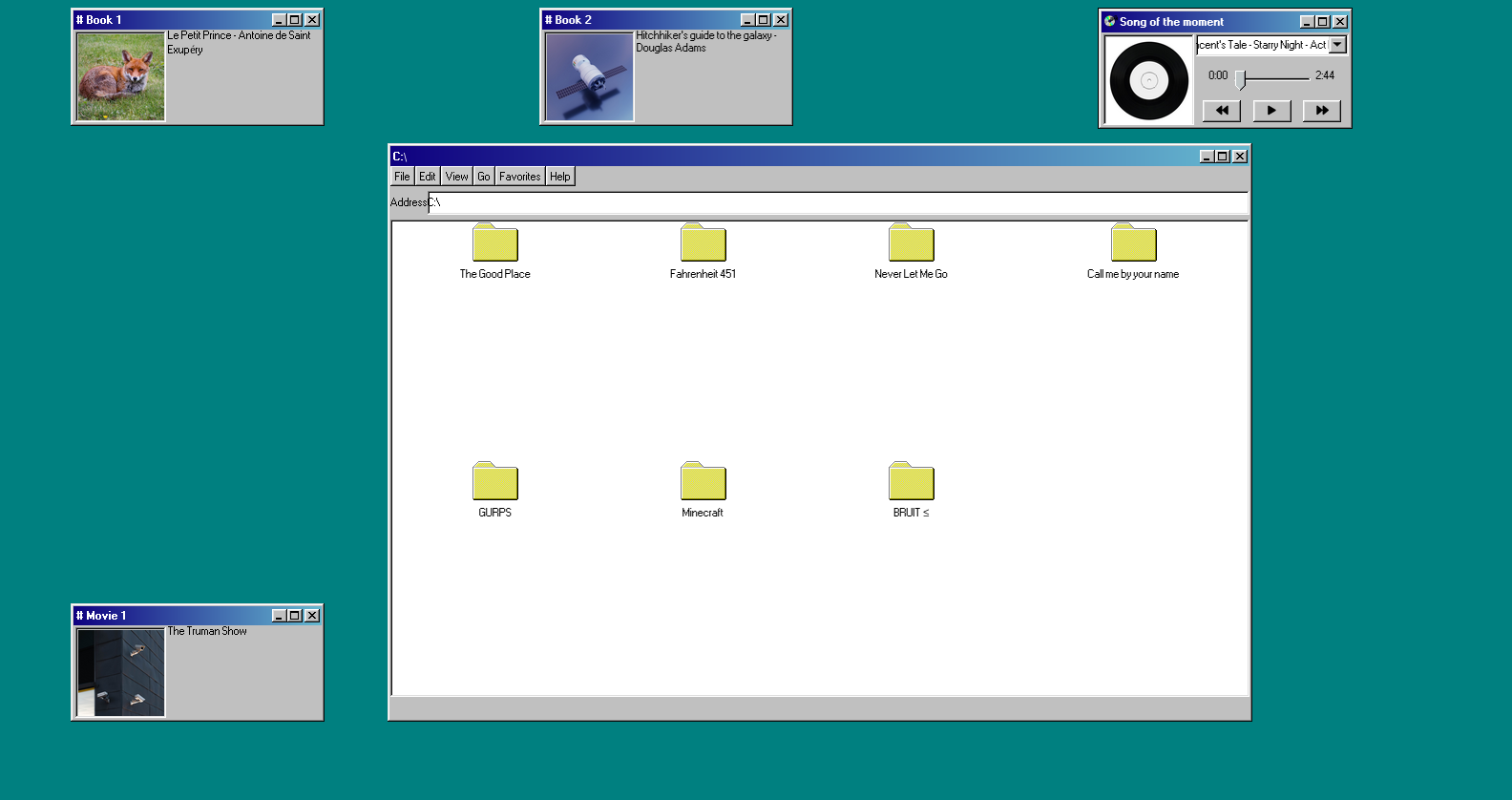
Task: Open the File menu
Action: 402,177
